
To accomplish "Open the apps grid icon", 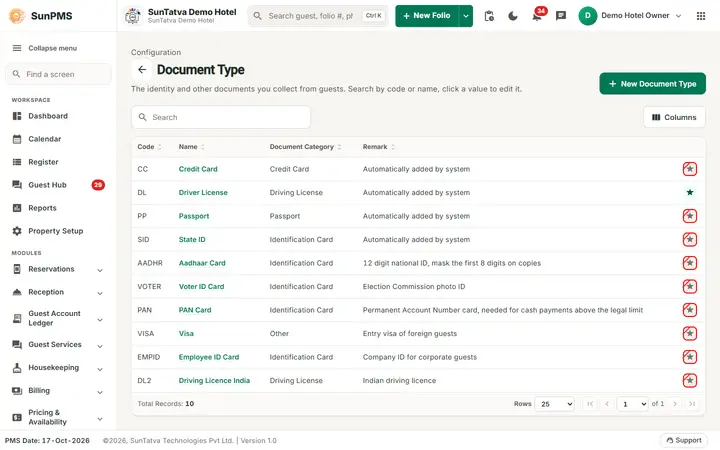I will coord(701,16).
